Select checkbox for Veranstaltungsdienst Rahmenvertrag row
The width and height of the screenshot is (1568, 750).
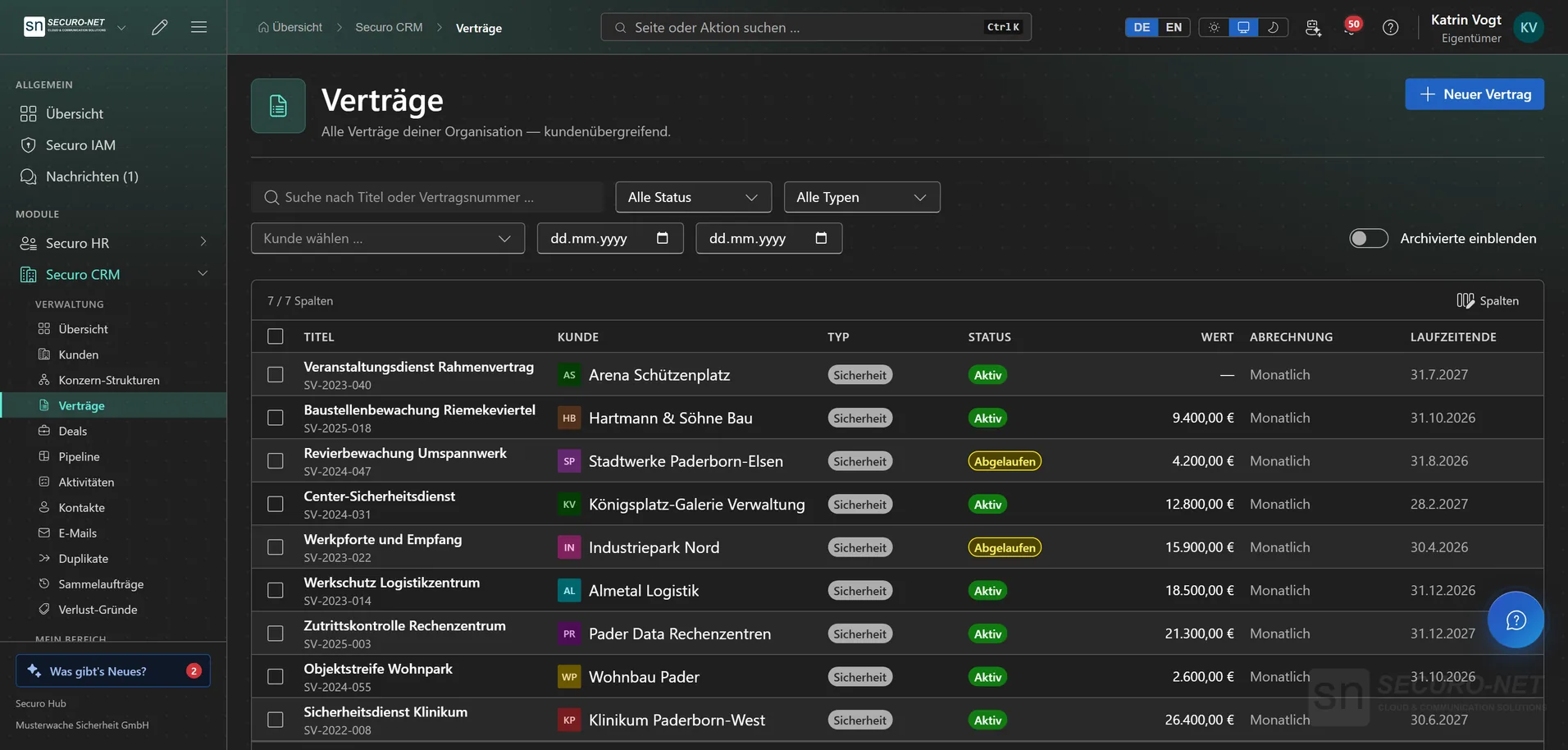click(x=276, y=375)
